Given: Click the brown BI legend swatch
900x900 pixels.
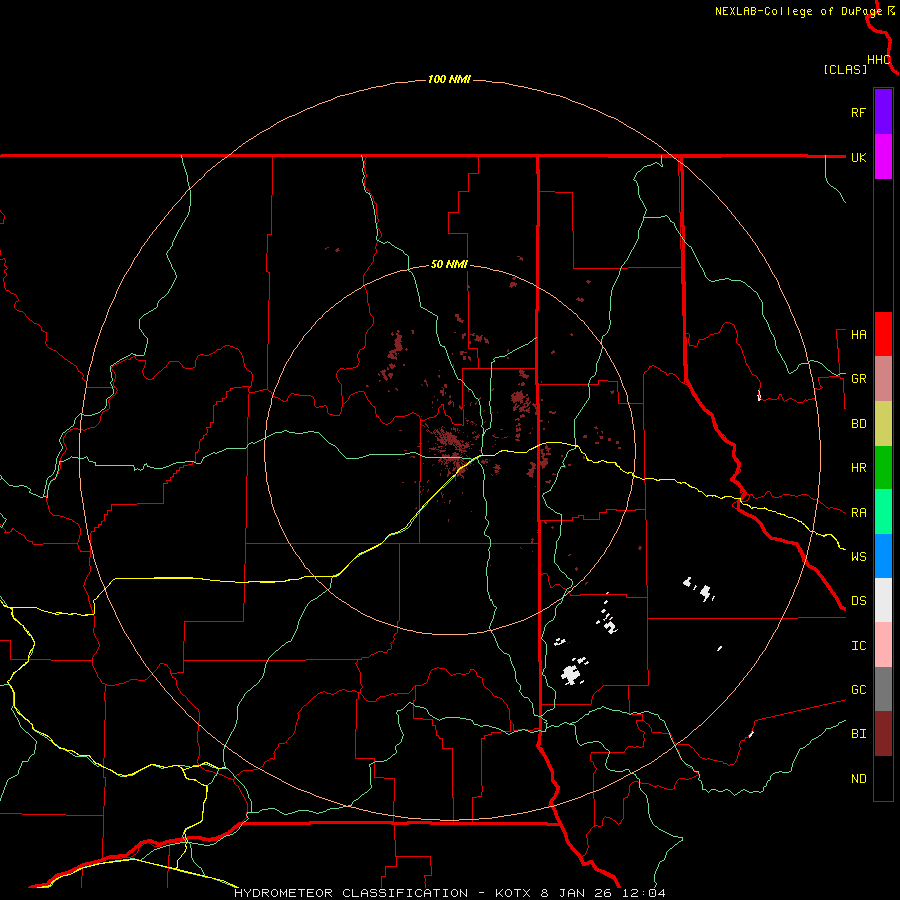Looking at the screenshot, I should pos(883,734).
